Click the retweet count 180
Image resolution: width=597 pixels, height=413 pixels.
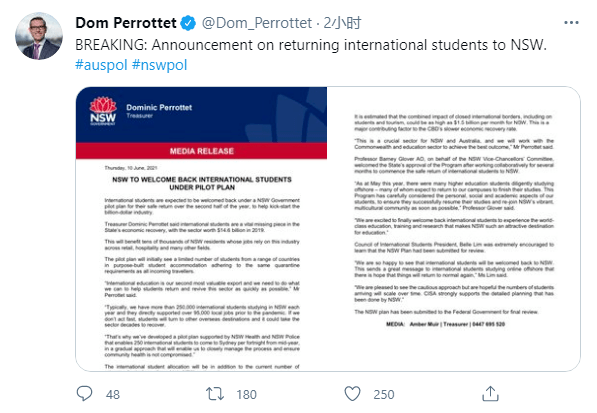[x=246, y=394]
